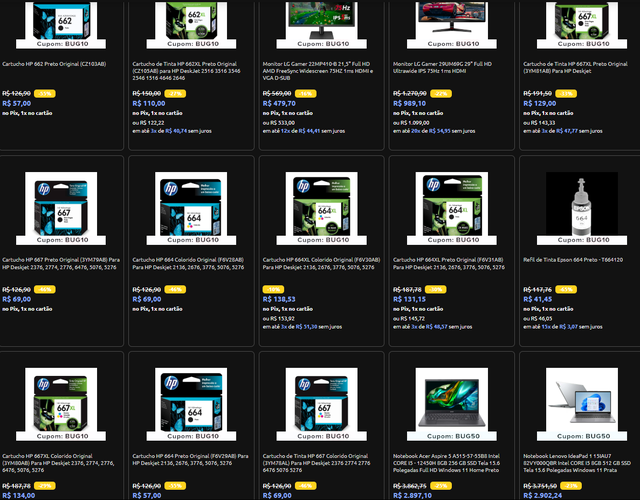Open the HP 662XL Preto cartridge product image
The image size is (640, 500).
[x=191, y=24]
